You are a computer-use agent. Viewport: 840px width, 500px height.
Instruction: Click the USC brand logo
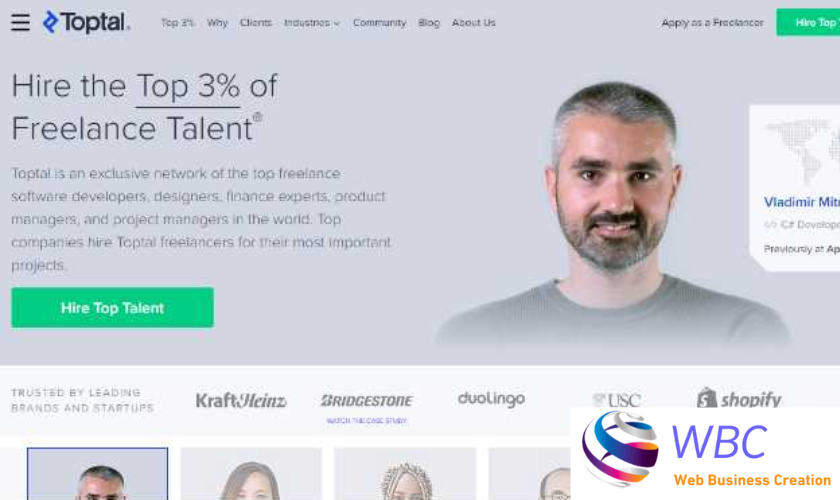[617, 400]
